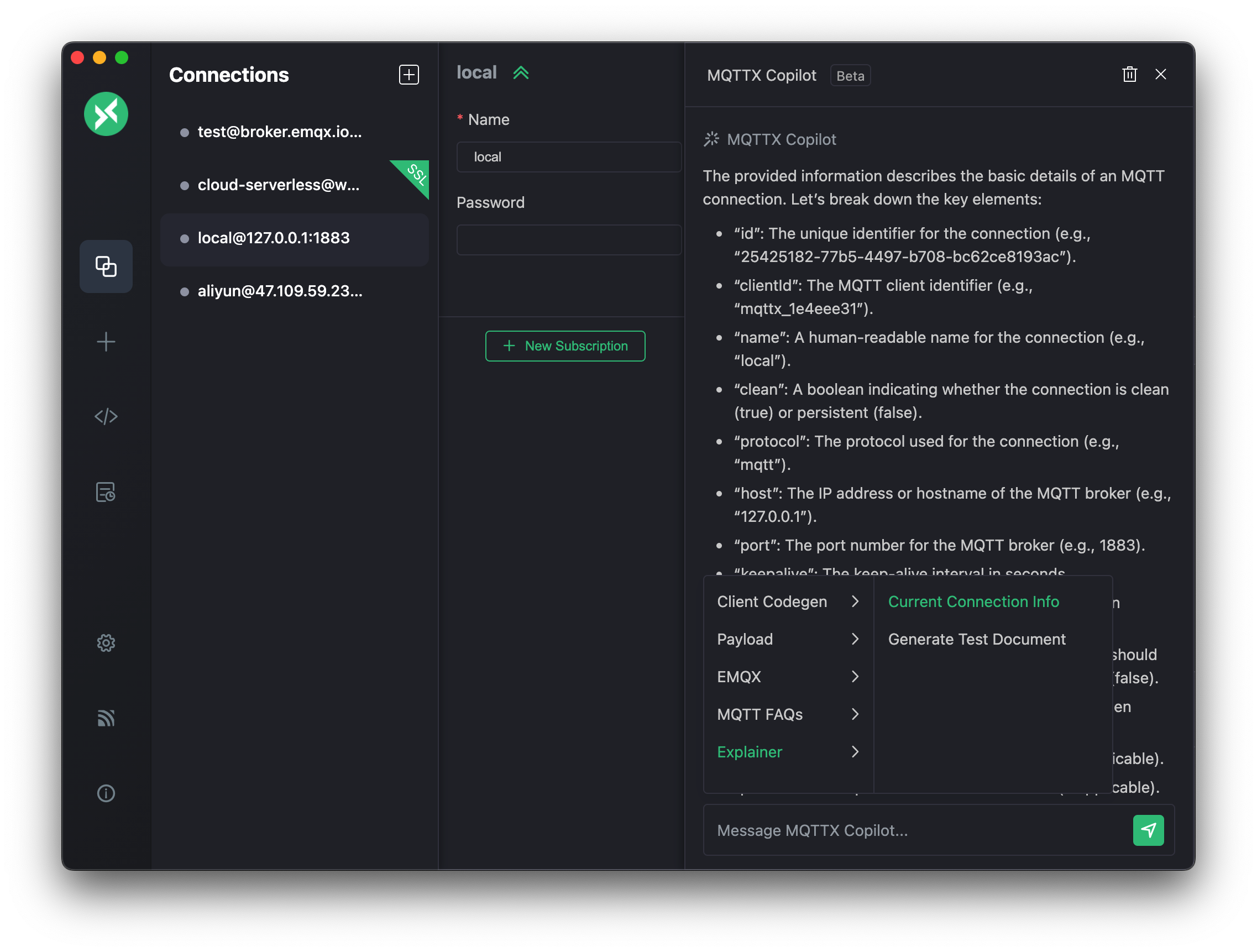Toggle the local connection collapse arrow
The image size is (1257, 952).
521,72
